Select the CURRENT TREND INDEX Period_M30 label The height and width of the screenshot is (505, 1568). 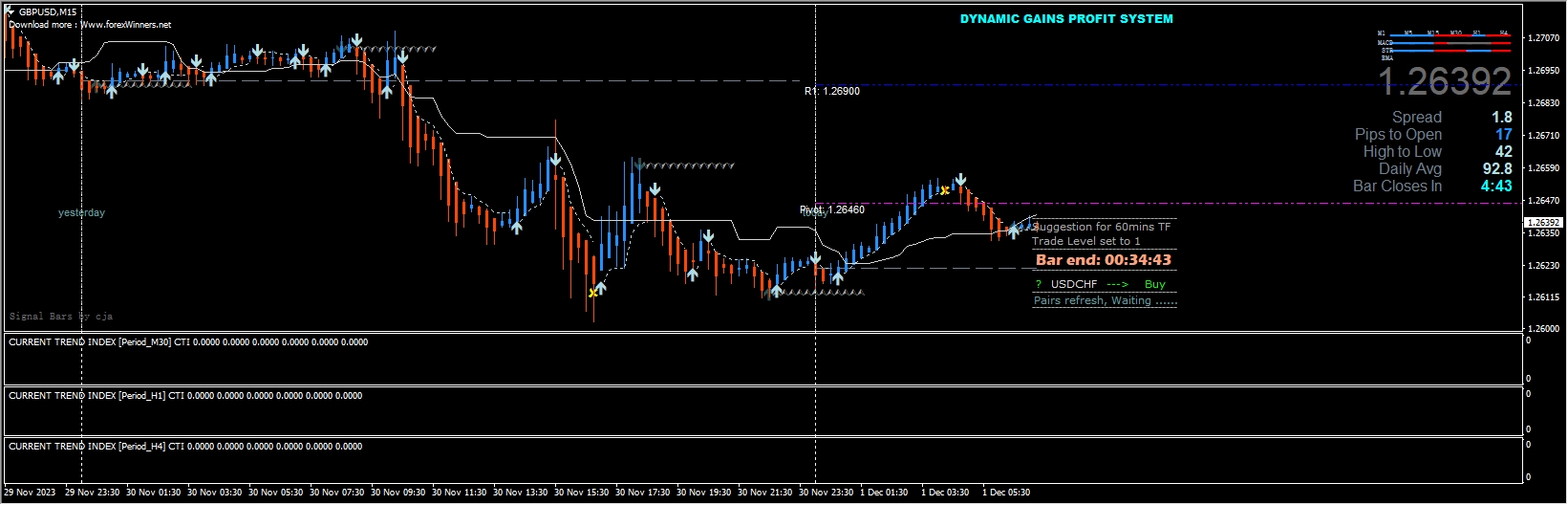[188, 341]
